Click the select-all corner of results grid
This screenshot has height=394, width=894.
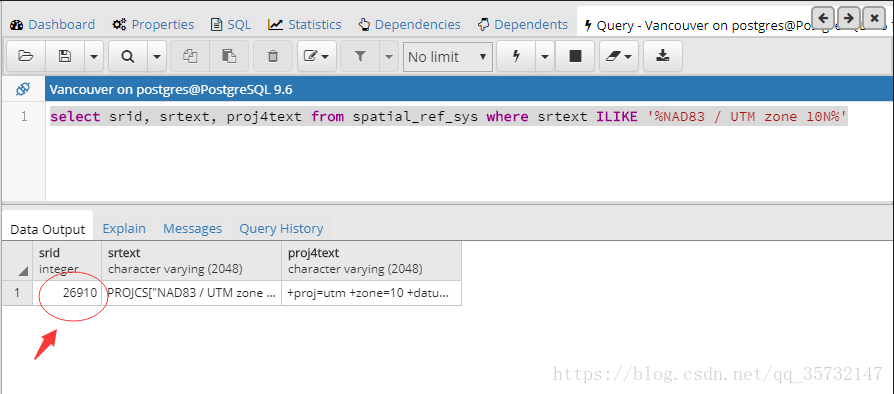tap(17, 260)
